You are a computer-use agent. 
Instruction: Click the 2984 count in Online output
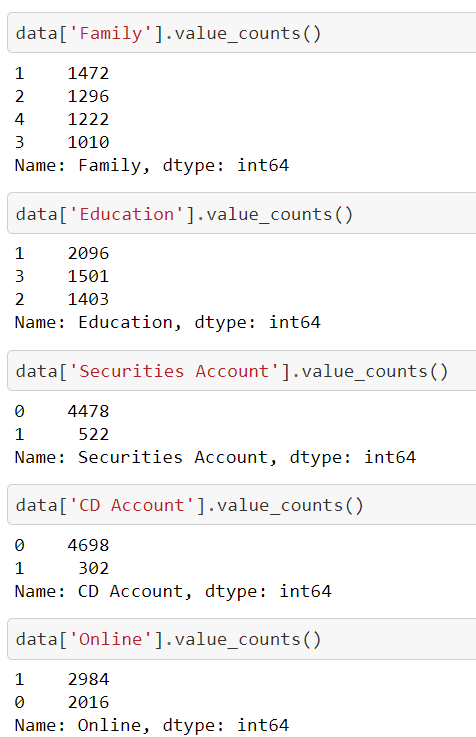[x=88, y=679]
